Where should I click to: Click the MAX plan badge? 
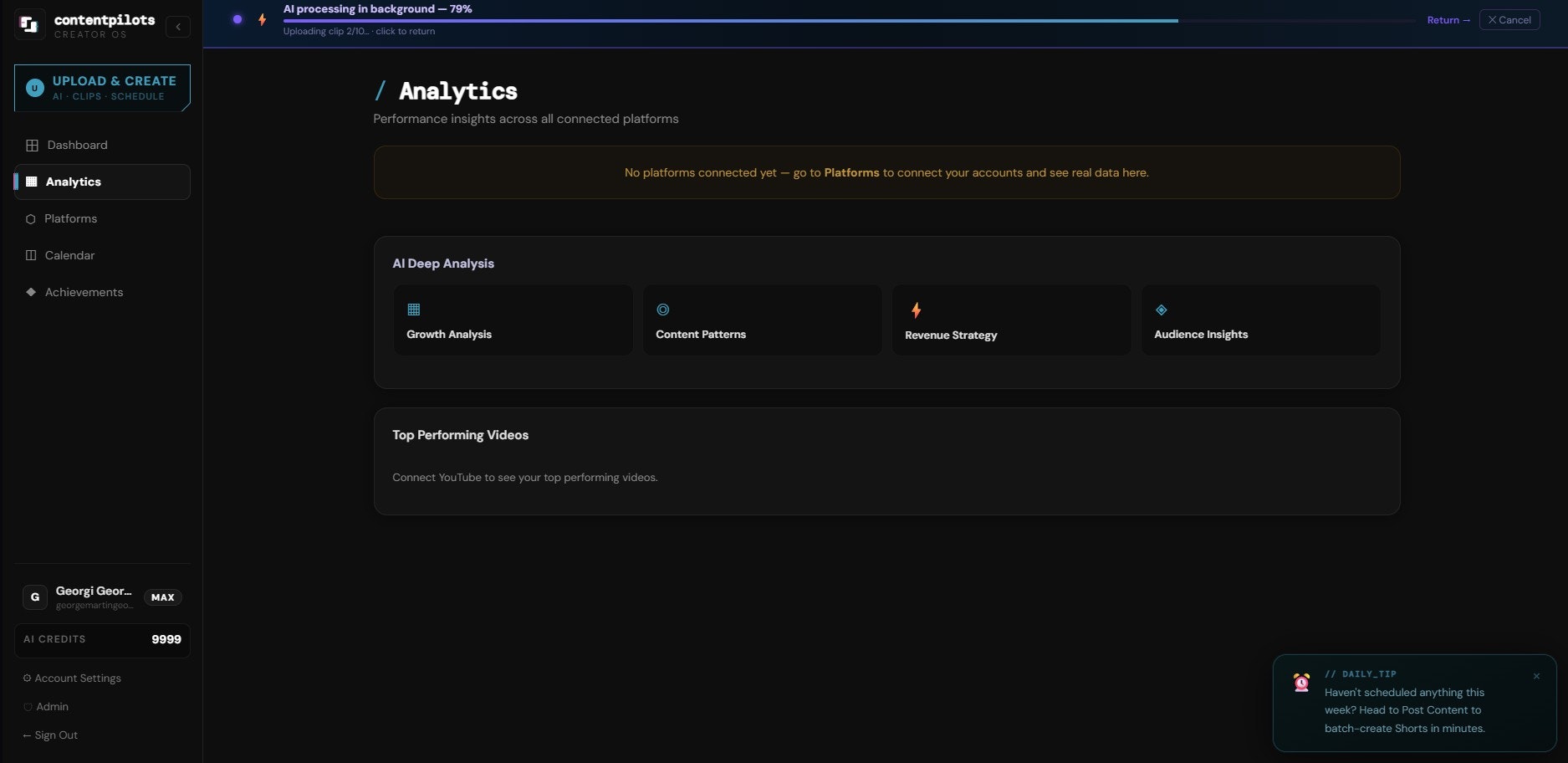coord(163,597)
